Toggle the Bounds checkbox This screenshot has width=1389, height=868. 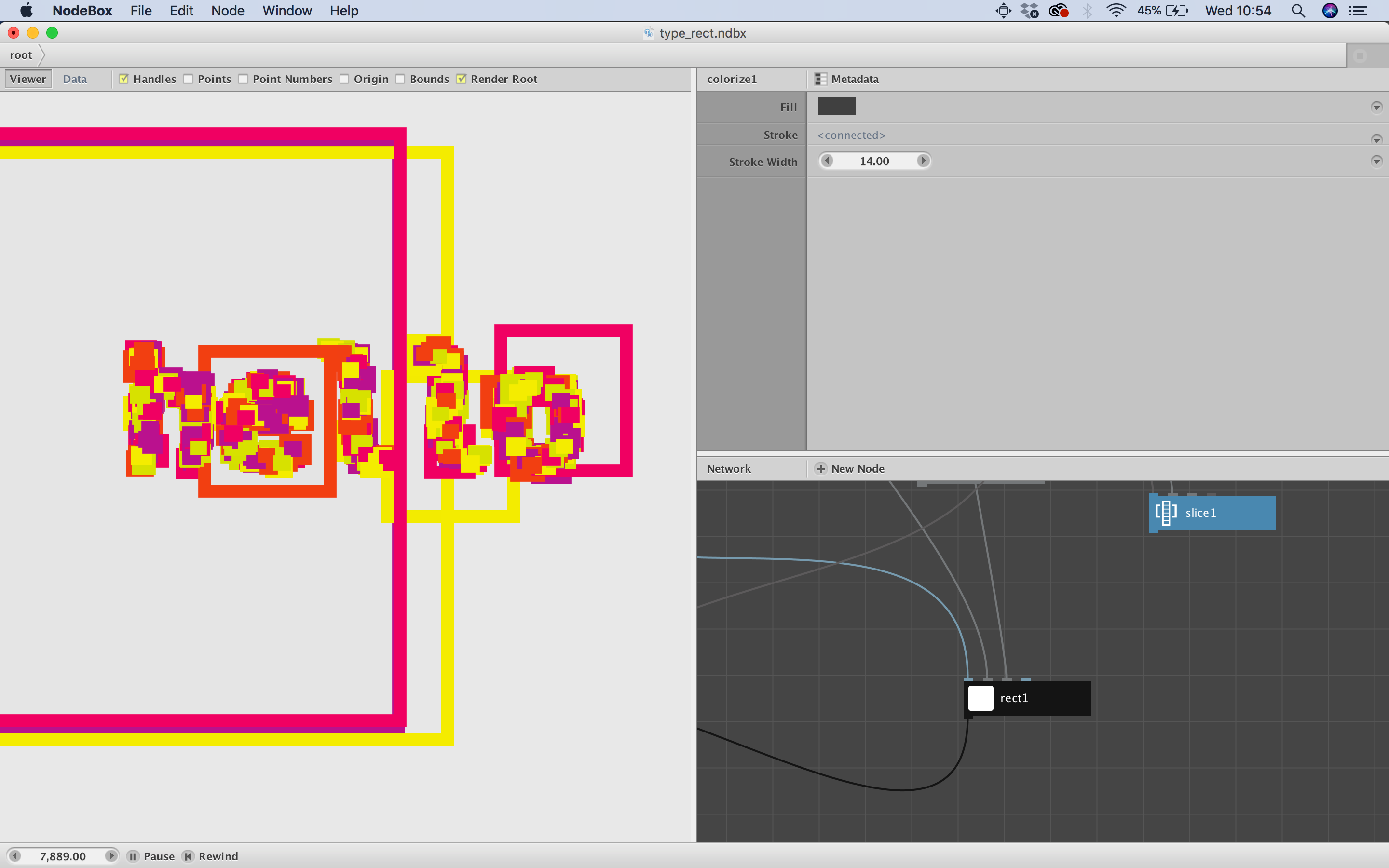tap(401, 79)
